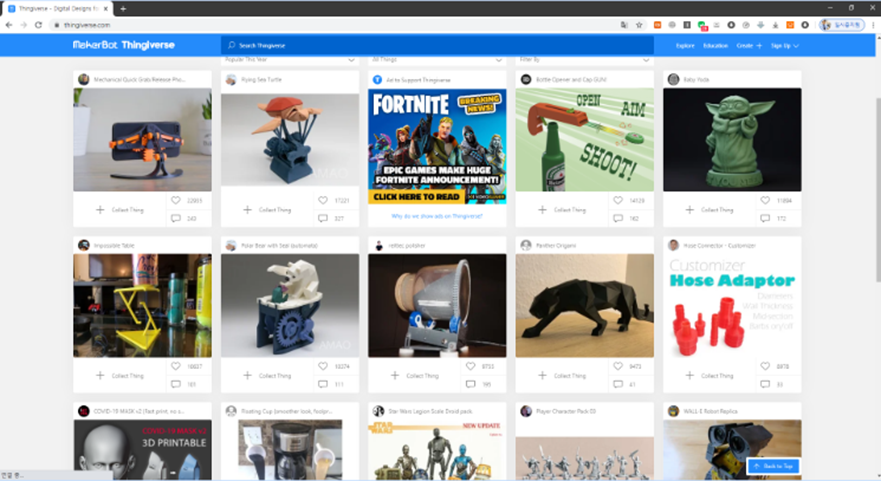Open comments on Panther Origami card
The width and height of the screenshot is (881, 481).
pos(618,384)
